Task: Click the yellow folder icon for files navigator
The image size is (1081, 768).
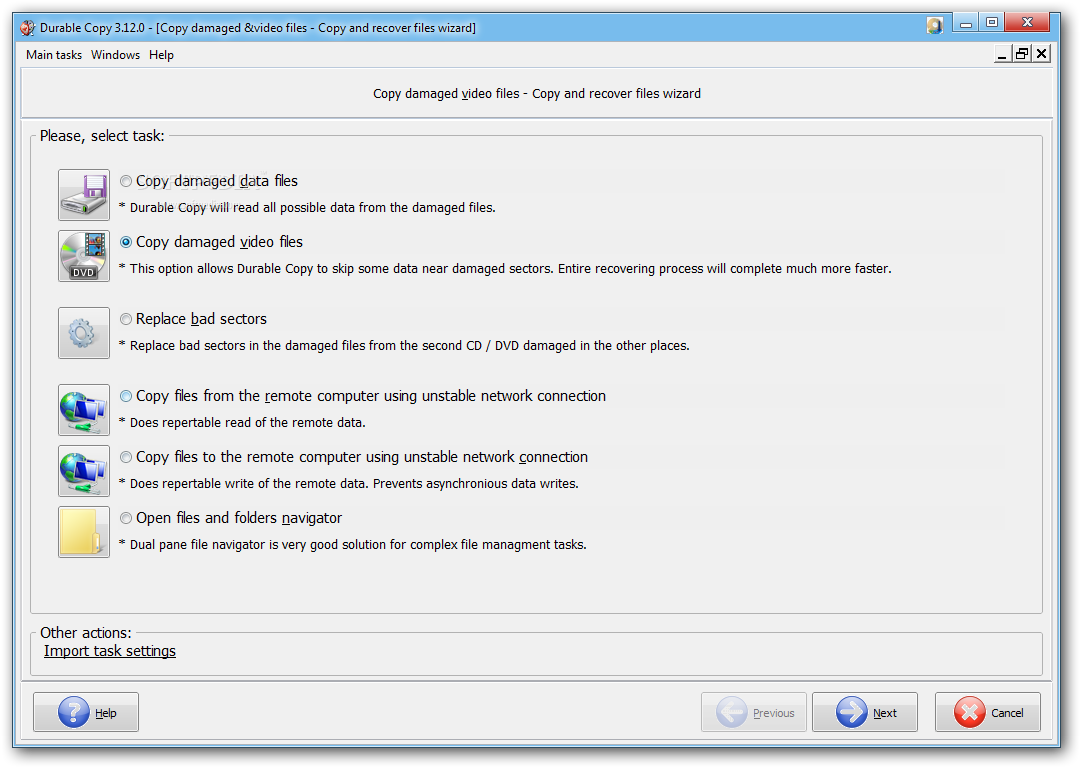Action: pos(83,532)
